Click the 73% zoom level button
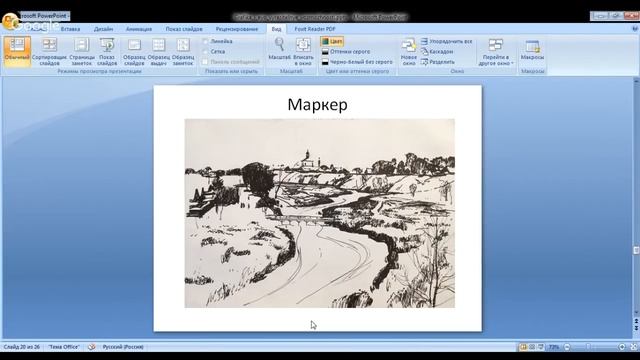640x360 pixels. coord(554,347)
